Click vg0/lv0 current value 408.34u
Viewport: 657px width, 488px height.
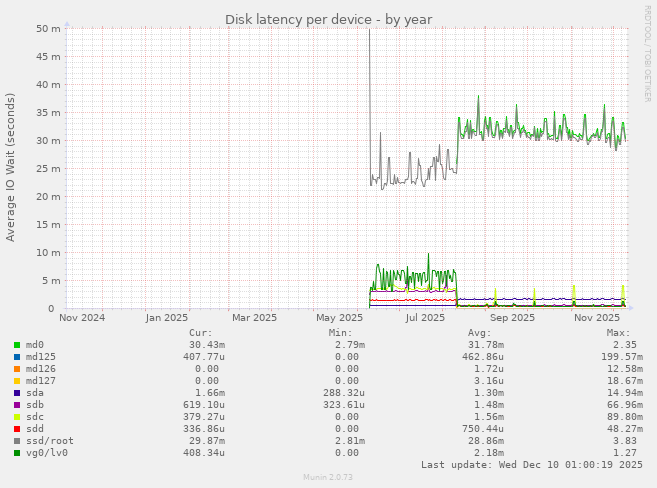coord(204,453)
